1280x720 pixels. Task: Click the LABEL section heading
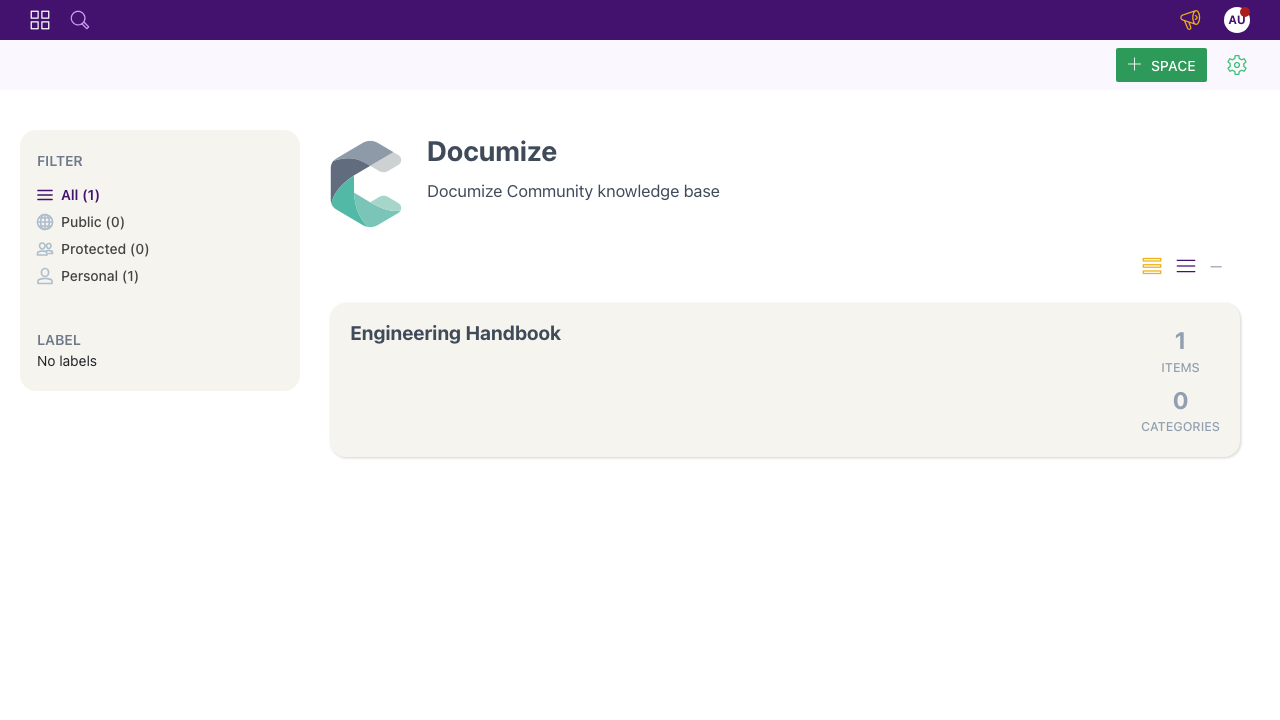pos(59,340)
